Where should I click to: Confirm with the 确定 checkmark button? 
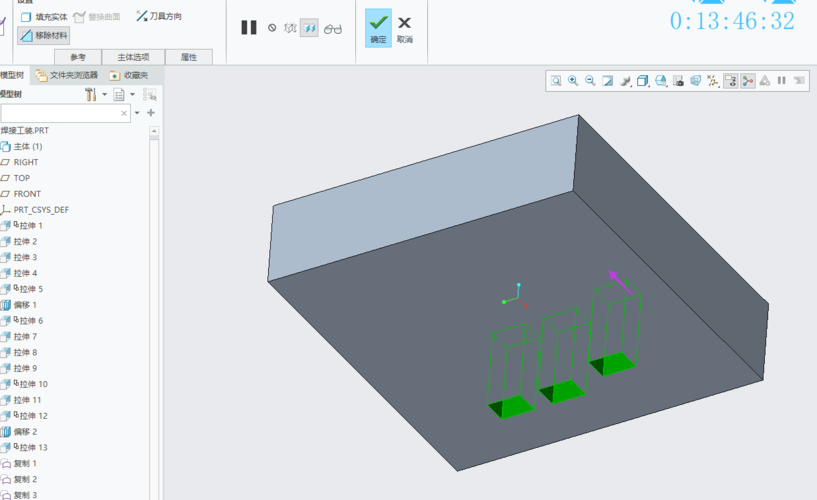click(x=378, y=28)
